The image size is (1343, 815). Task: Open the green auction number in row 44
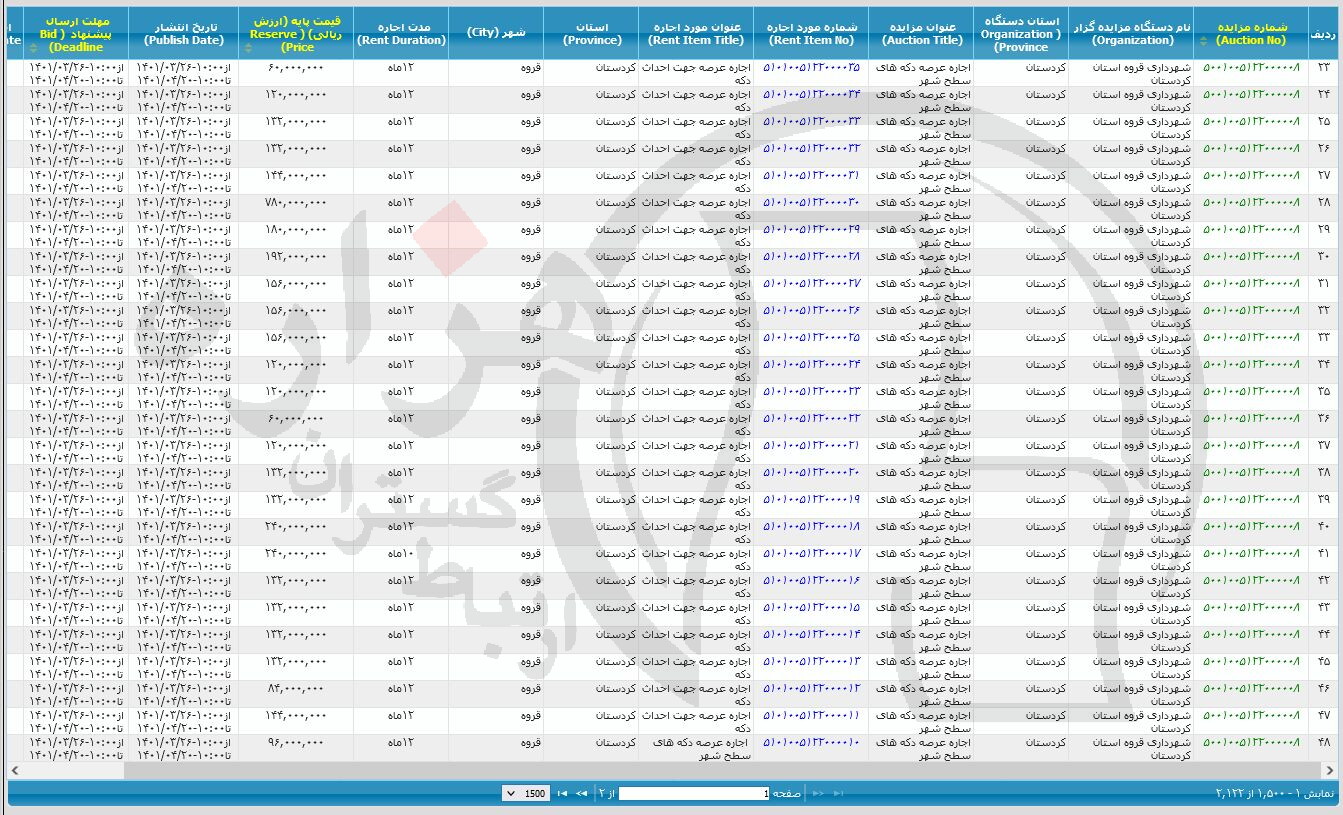click(1251, 635)
